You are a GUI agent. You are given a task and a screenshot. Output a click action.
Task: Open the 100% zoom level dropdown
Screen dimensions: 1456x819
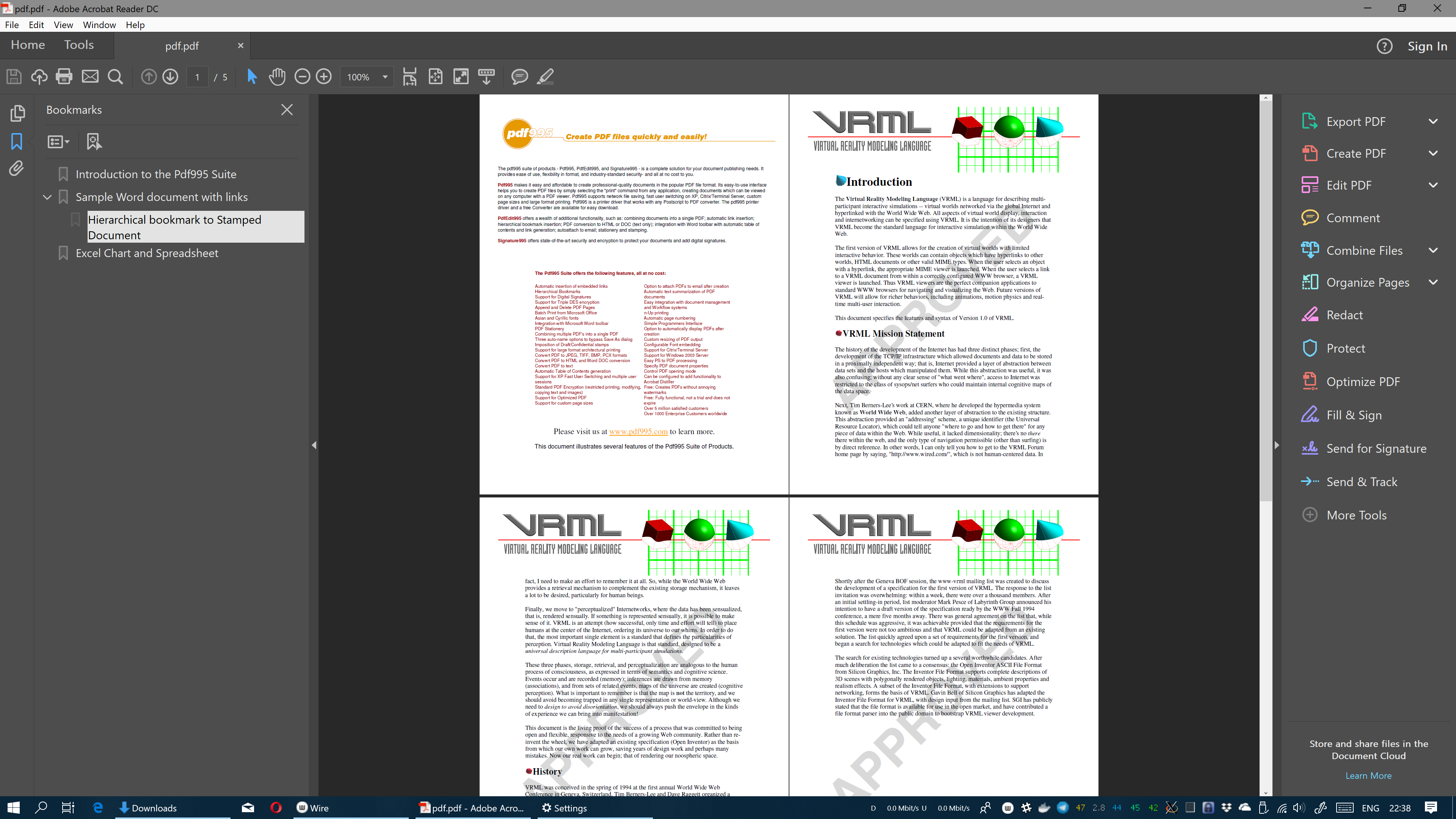[385, 77]
